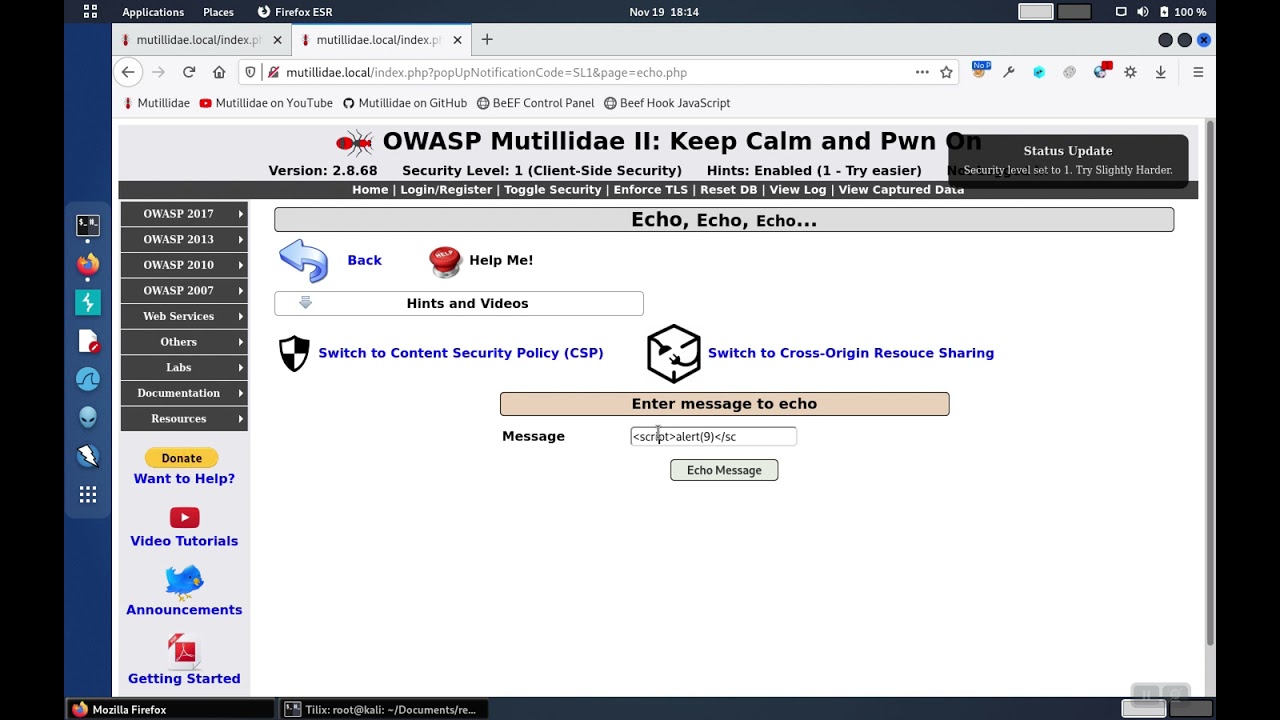This screenshot has height=720, width=1280.
Task: Click into the Message input field
Action: [713, 436]
